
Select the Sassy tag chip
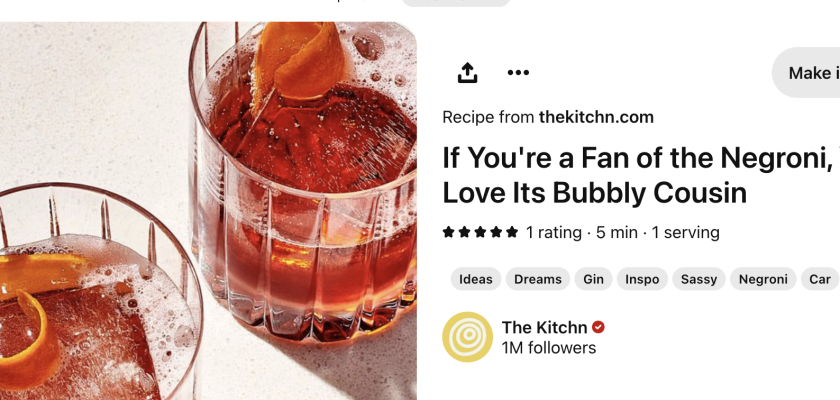(x=699, y=279)
